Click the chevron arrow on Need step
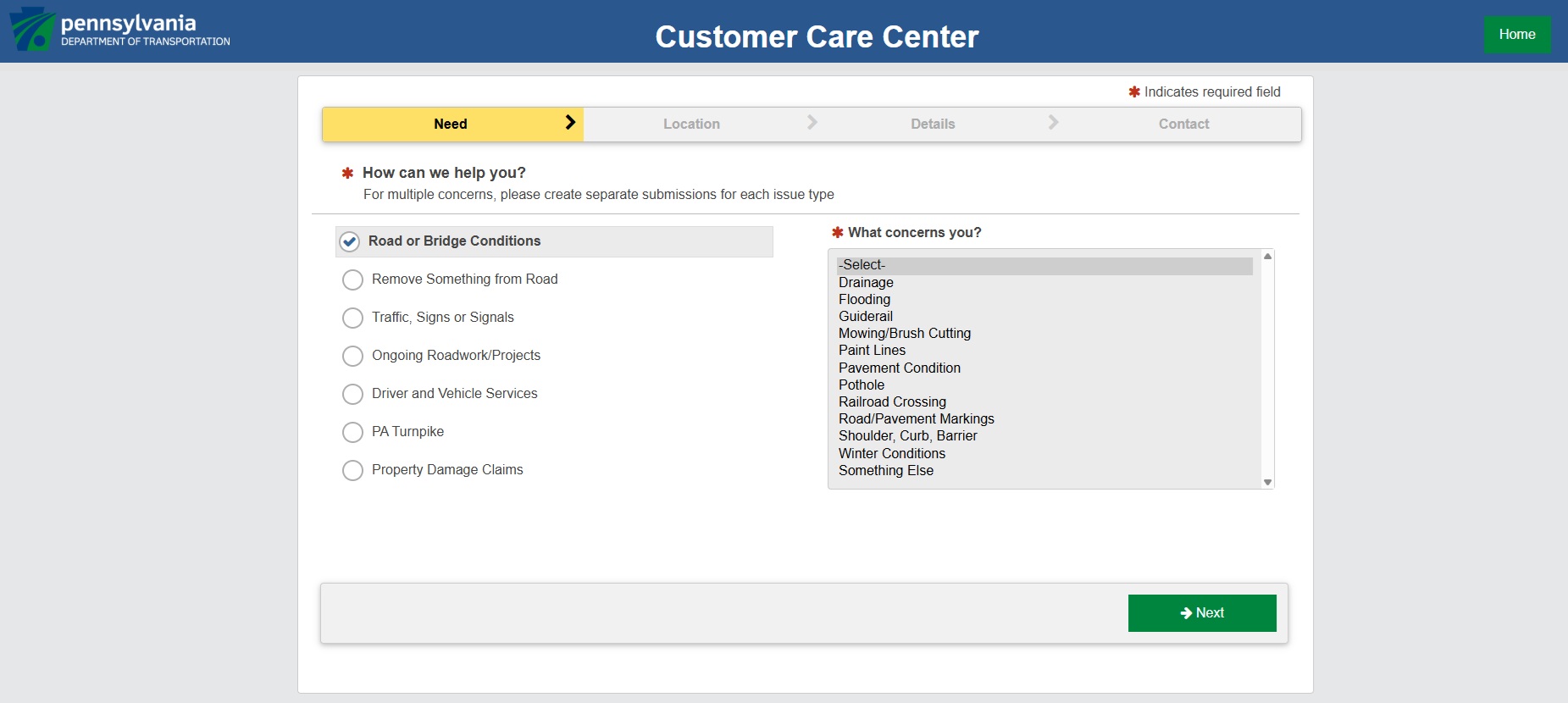 [x=570, y=123]
